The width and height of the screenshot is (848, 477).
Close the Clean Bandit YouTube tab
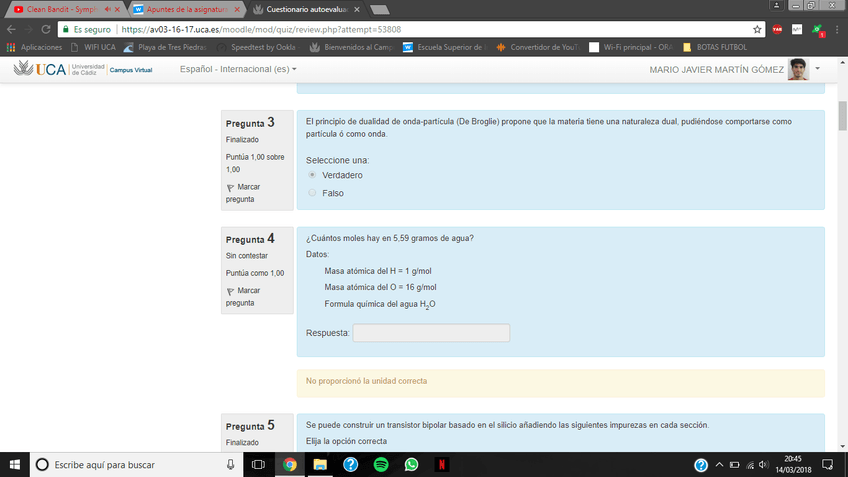(x=117, y=9)
